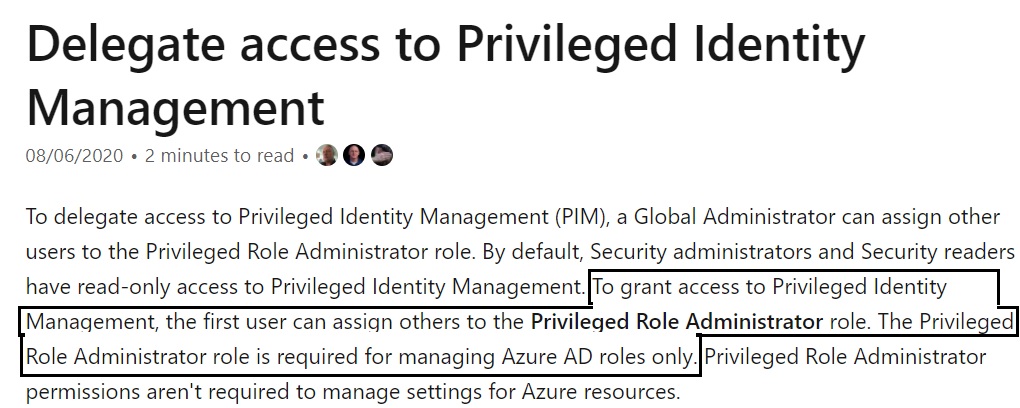Click the word 'Management' in the page title
Viewport: 1020px width, 408px height.
(176, 109)
